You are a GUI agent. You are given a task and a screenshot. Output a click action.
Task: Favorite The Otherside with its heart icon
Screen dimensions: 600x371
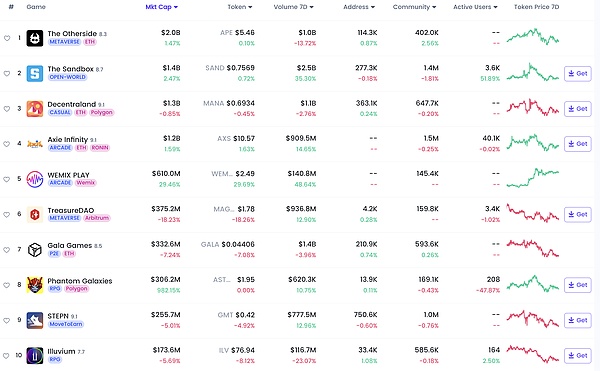click(x=7, y=38)
